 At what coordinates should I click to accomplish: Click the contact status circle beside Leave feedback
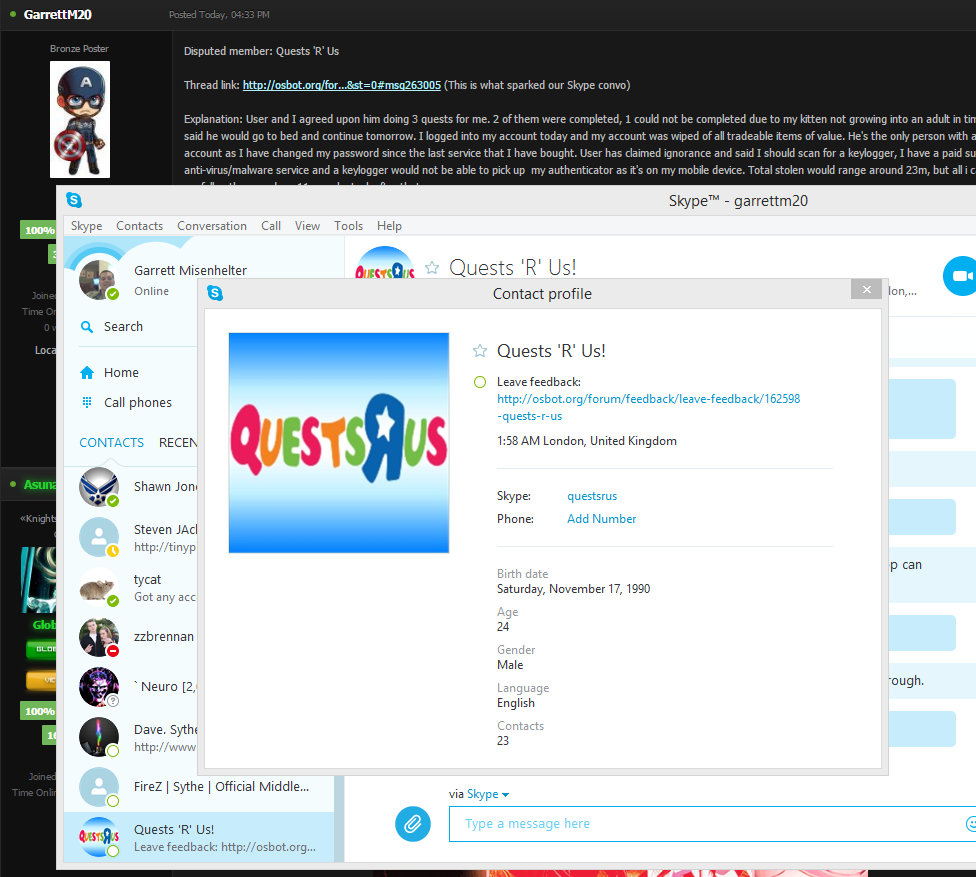pyautogui.click(x=480, y=382)
